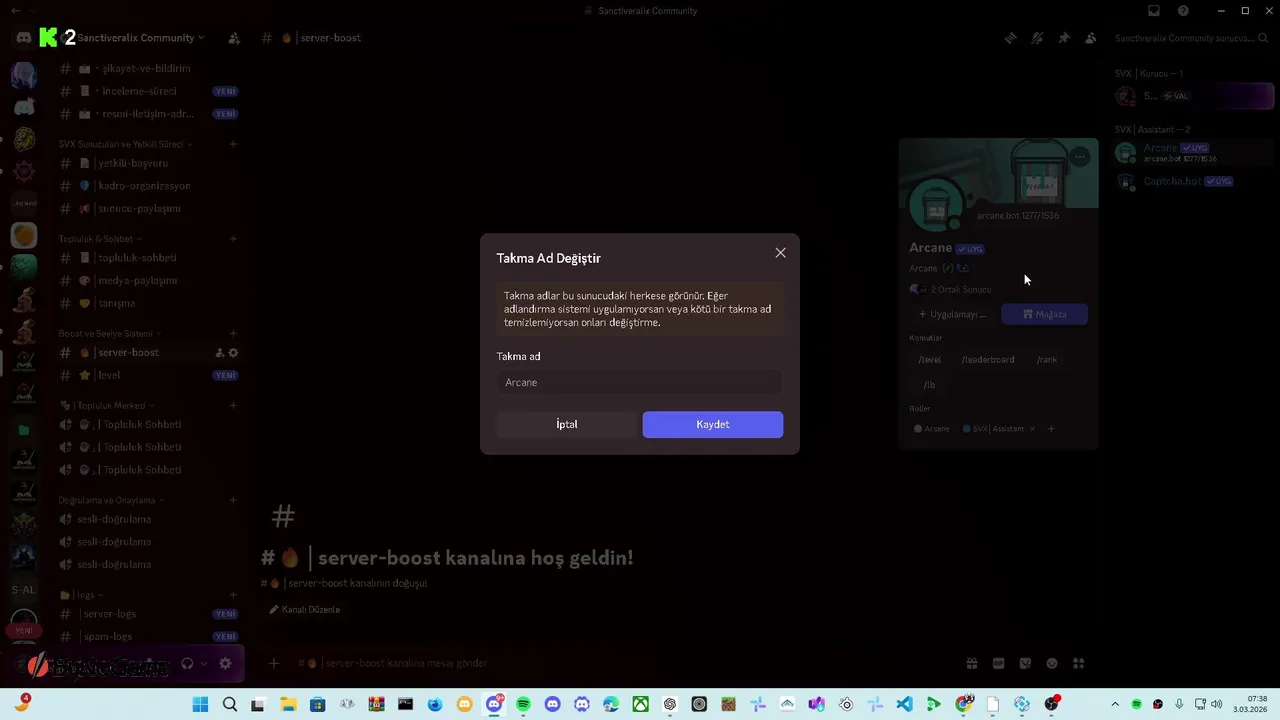
Task: Add channel to SVX Sunucuları ve Yetkili Süreci
Action: coord(233,144)
